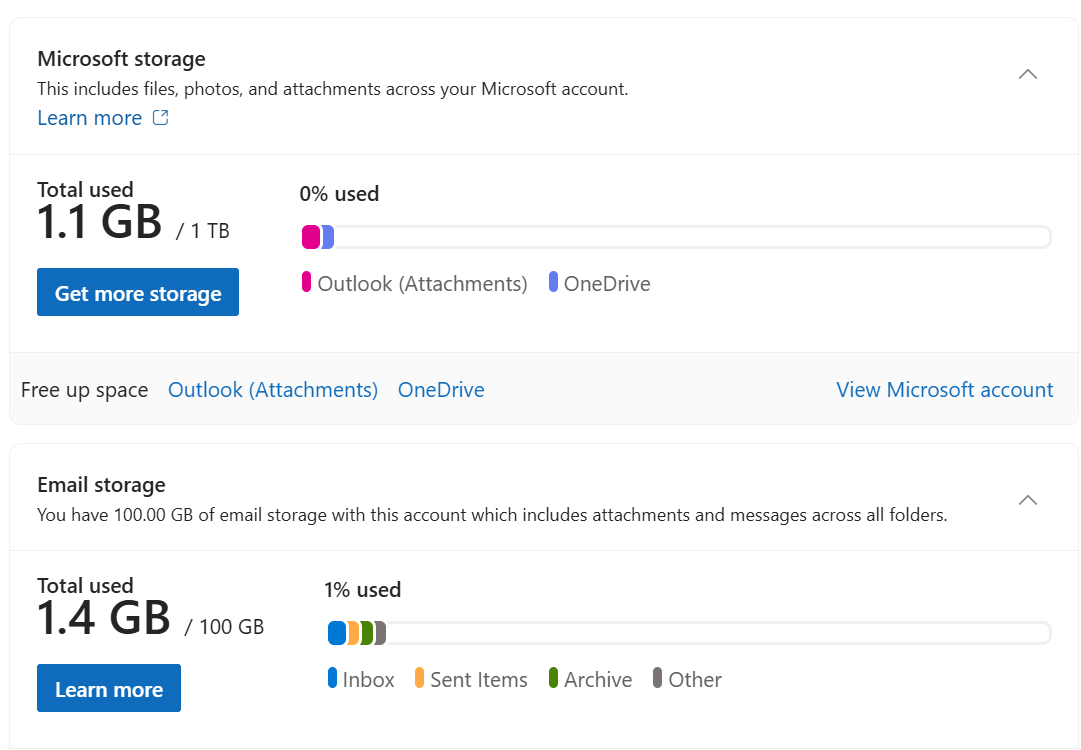1081x750 pixels.
Task: Click the 1% used text
Action: pyautogui.click(x=363, y=589)
